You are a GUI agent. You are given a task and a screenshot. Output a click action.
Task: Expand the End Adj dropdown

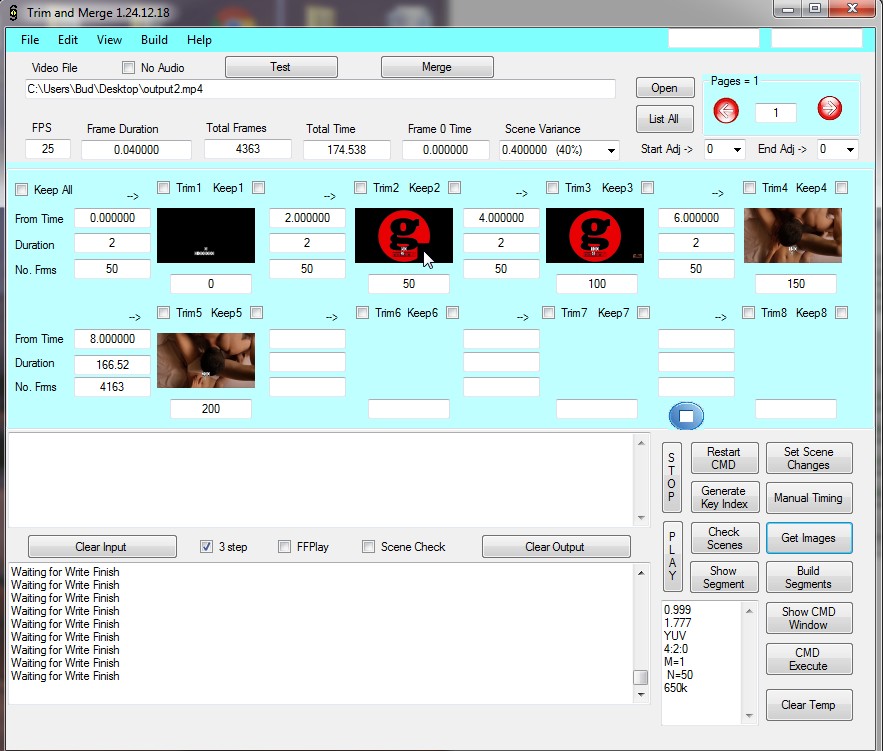tap(850, 149)
